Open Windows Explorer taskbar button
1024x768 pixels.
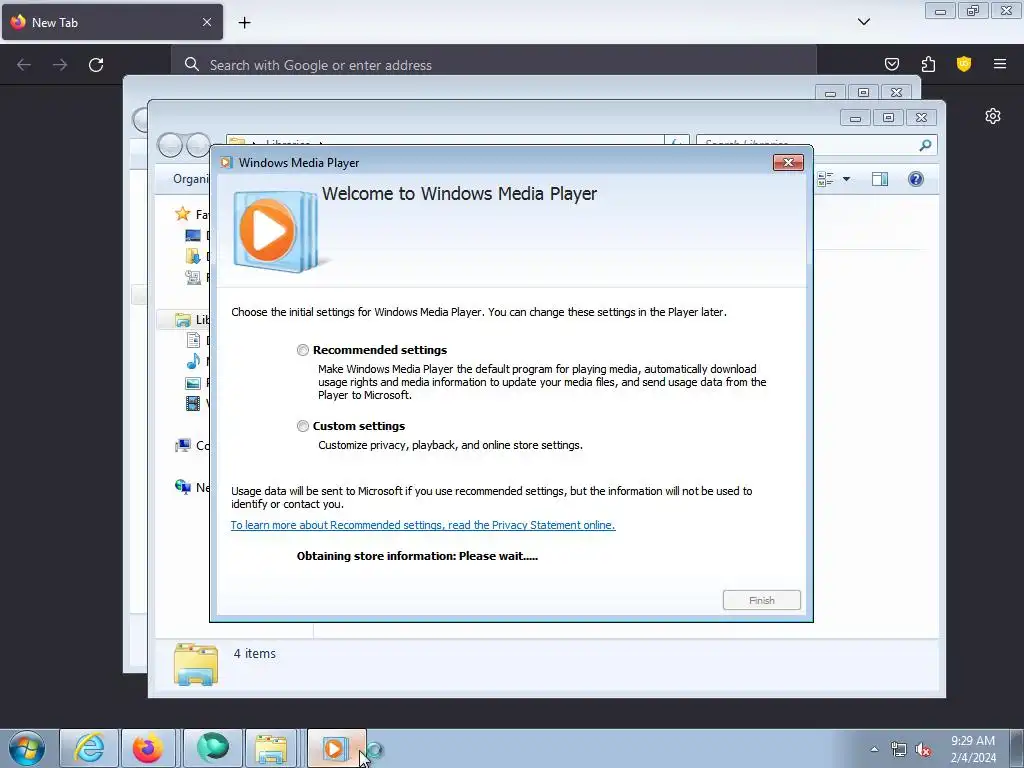click(x=272, y=748)
